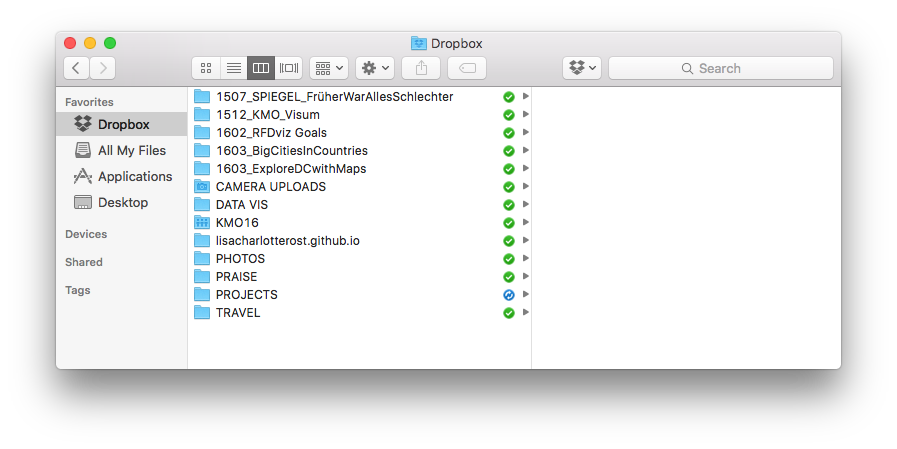Click the blue syncing badge on PROJECTS
This screenshot has width=897, height=449.
(x=509, y=295)
